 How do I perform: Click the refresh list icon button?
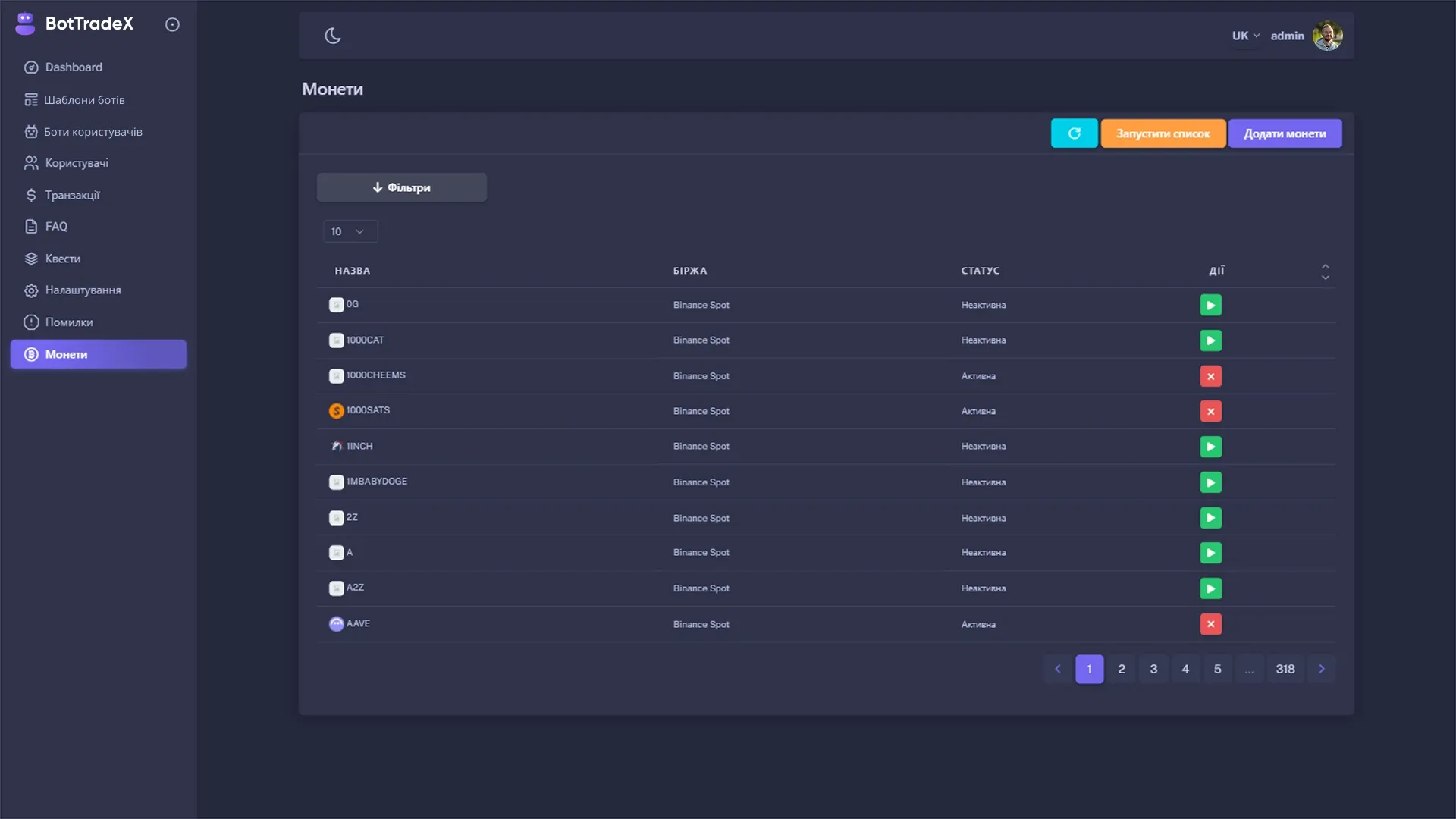(x=1074, y=133)
